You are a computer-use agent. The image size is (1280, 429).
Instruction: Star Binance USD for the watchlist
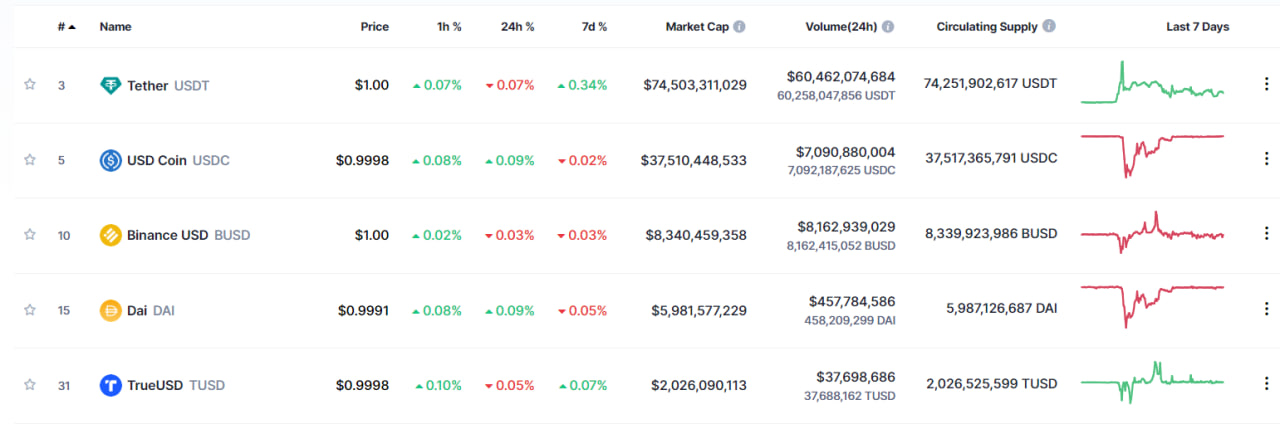30,235
